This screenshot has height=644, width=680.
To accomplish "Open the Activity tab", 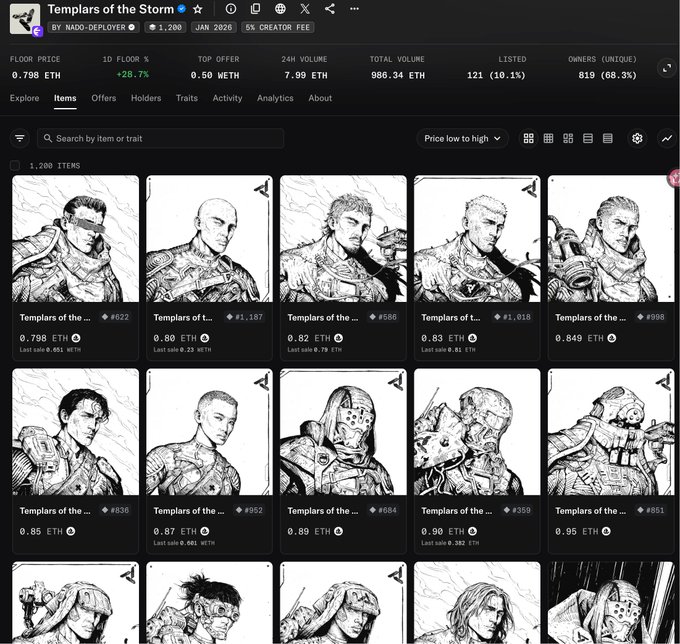I will (x=227, y=98).
